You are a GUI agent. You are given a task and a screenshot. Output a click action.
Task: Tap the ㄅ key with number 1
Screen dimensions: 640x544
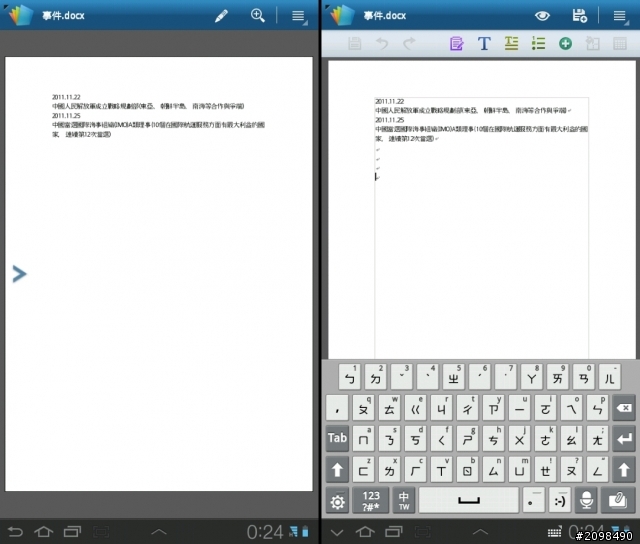350,377
